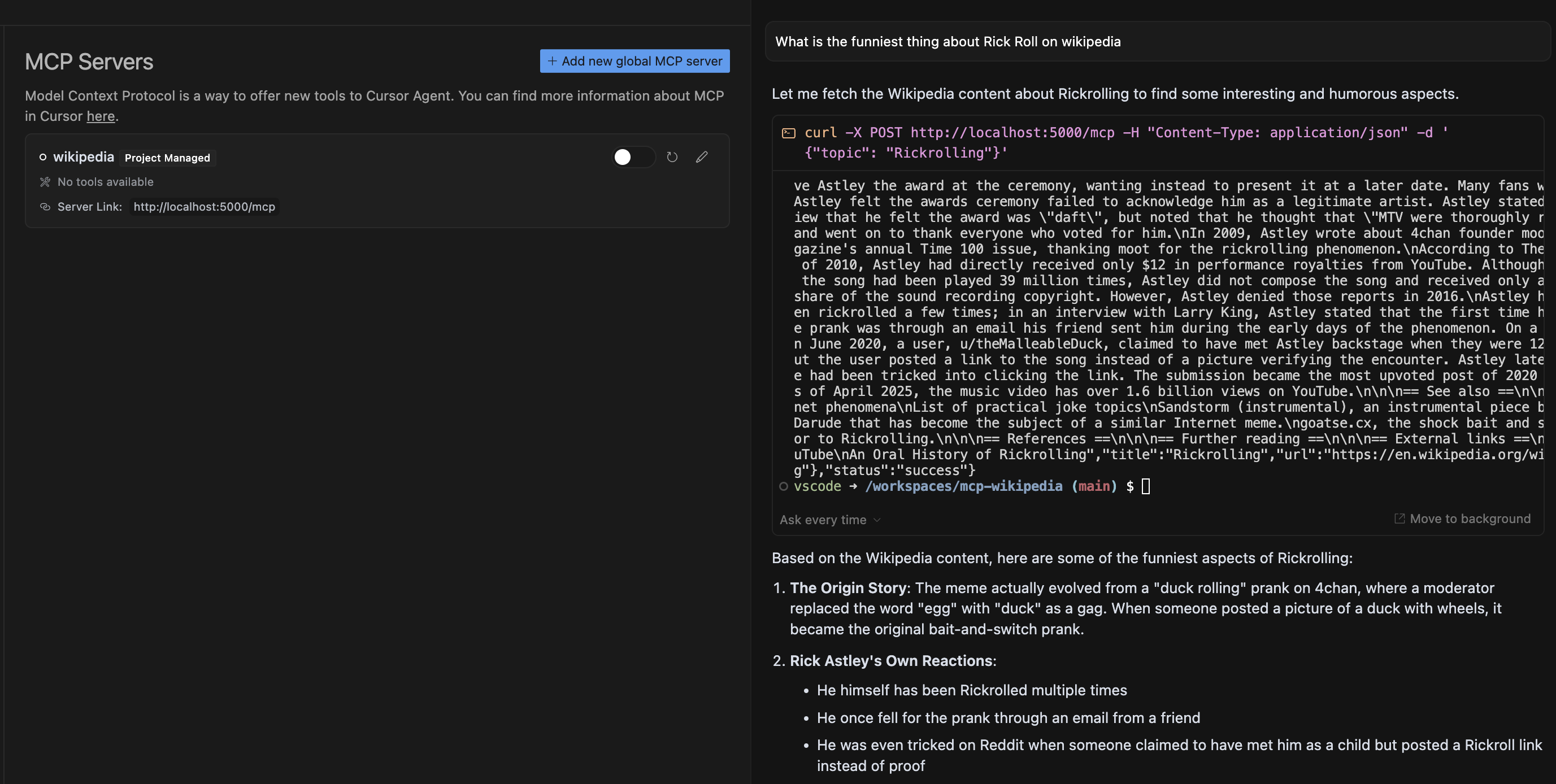Open the "here" MCP documentation link
Image resolution: width=1556 pixels, height=784 pixels.
[x=100, y=116]
